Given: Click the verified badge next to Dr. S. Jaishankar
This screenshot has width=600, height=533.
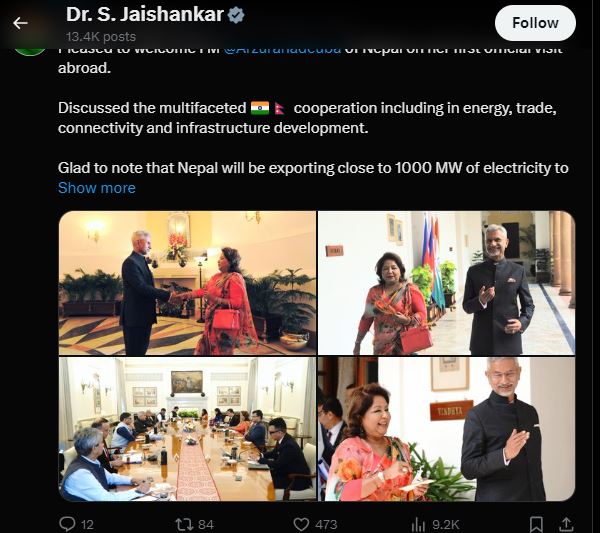Looking at the screenshot, I should pos(236,15).
